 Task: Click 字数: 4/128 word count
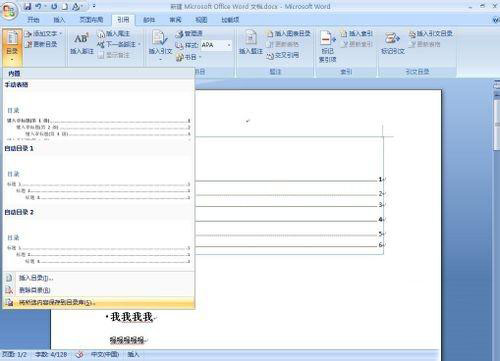[51, 354]
